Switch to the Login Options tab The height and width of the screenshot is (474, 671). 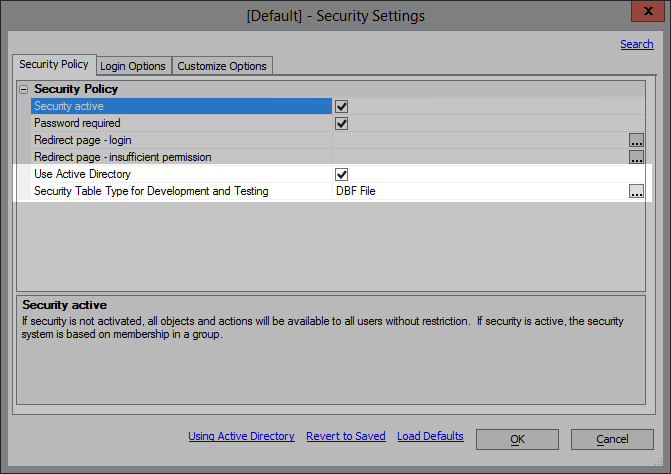coord(133,66)
